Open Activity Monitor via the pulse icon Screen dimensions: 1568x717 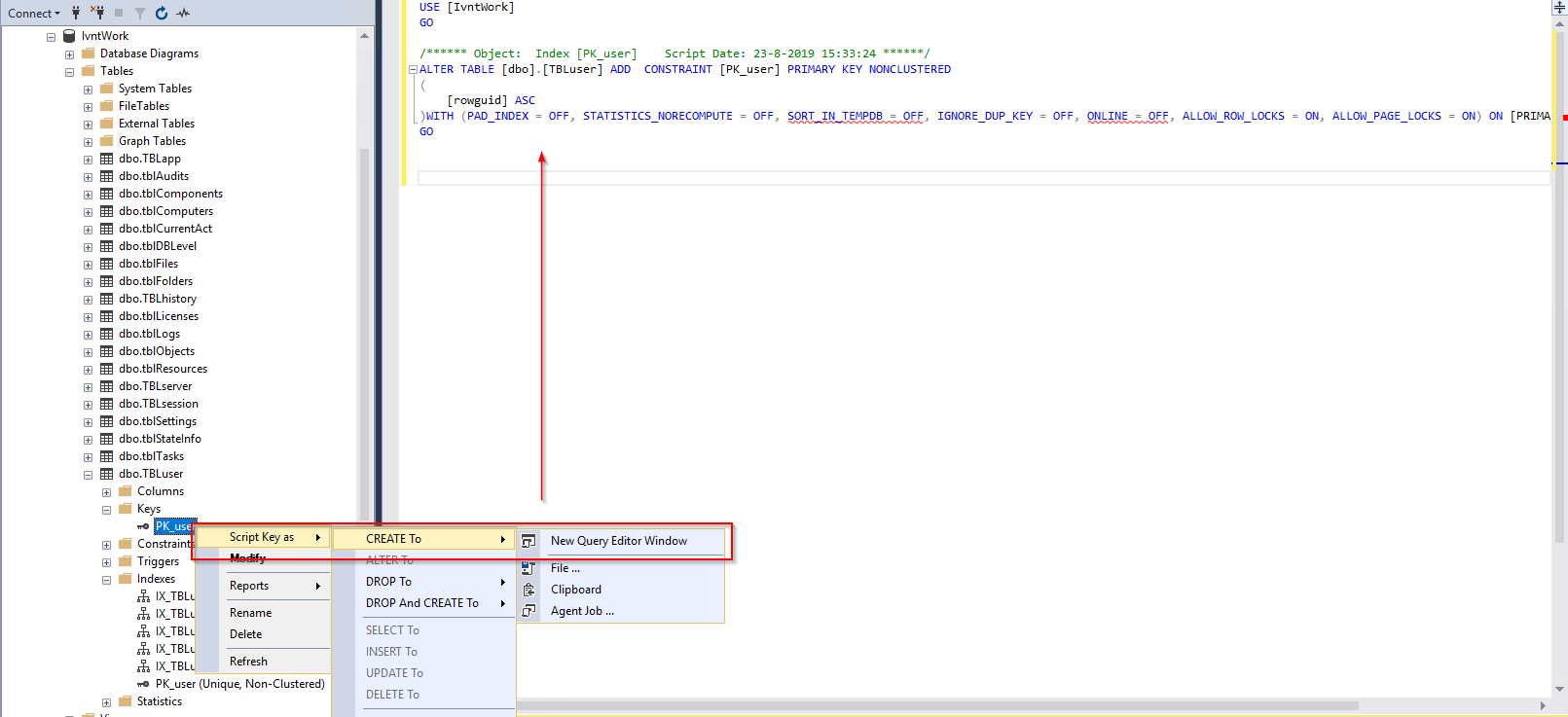(183, 13)
